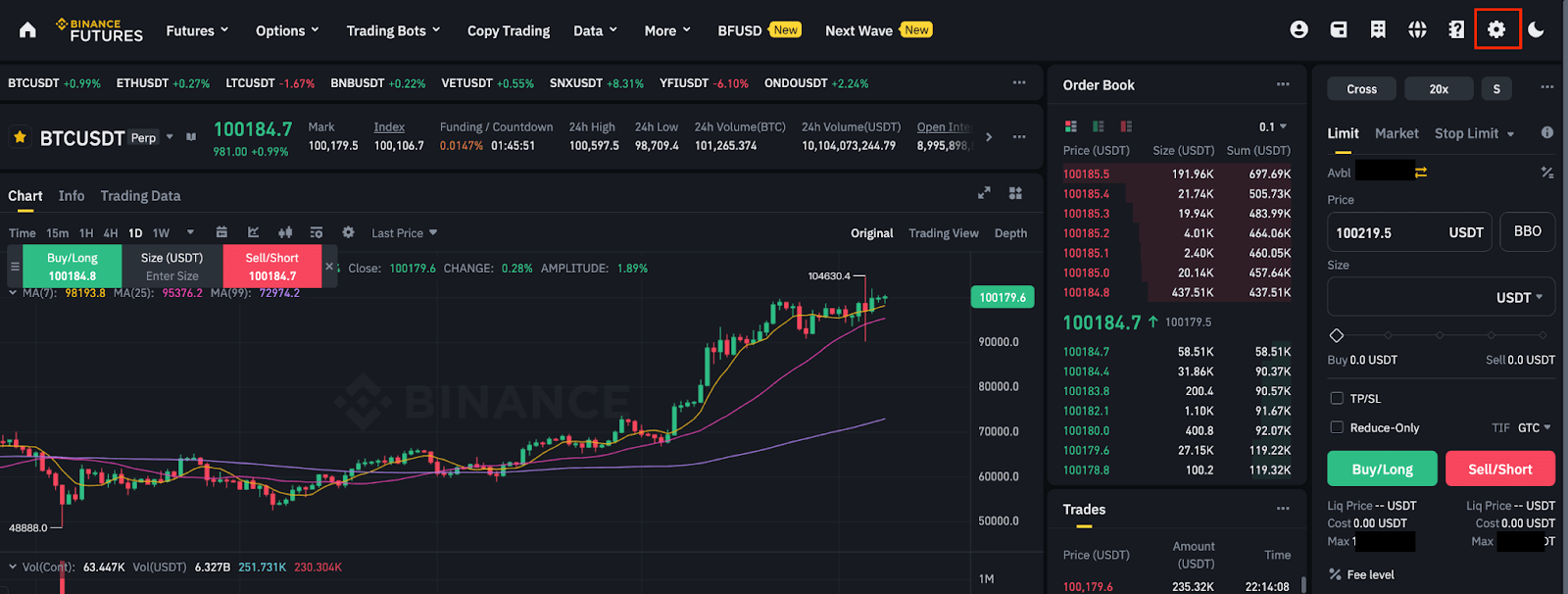Open Next Wave menu item

[x=878, y=30]
